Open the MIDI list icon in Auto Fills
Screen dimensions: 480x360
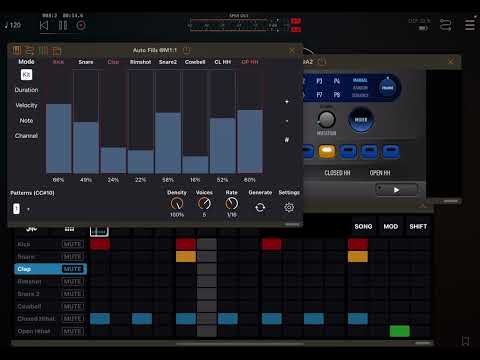tap(30, 51)
